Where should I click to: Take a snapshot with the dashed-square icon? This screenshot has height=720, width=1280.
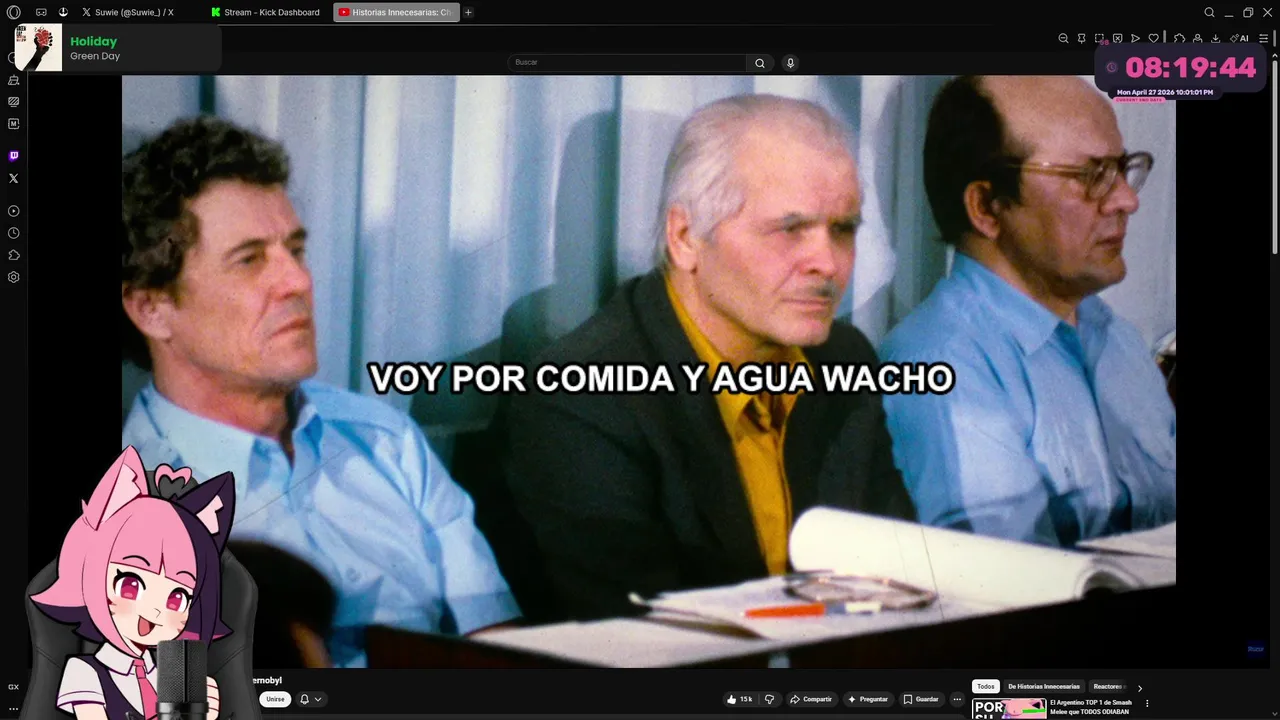[x=1099, y=38]
